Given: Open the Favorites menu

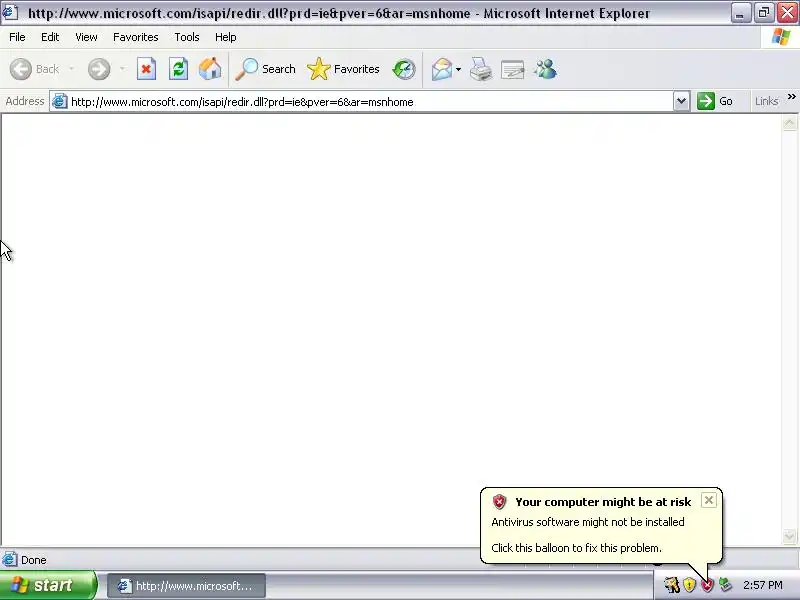Looking at the screenshot, I should pyautogui.click(x=136, y=37).
